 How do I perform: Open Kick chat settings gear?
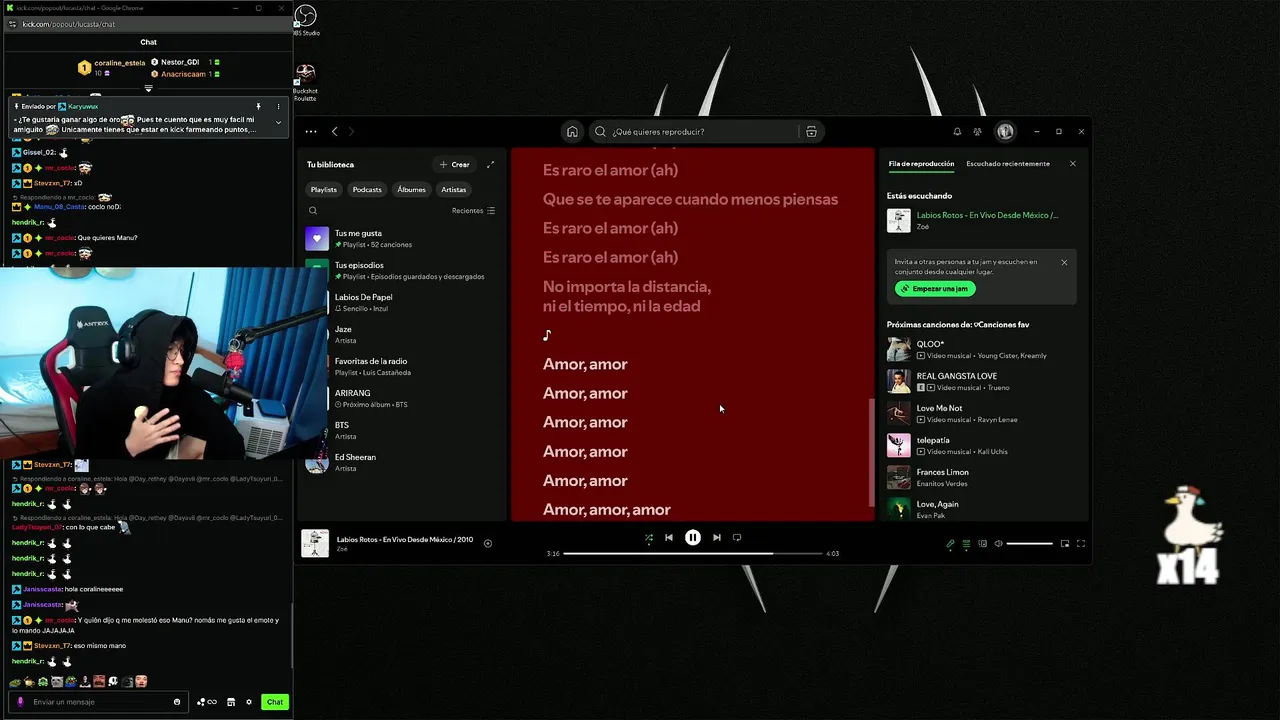pos(249,702)
